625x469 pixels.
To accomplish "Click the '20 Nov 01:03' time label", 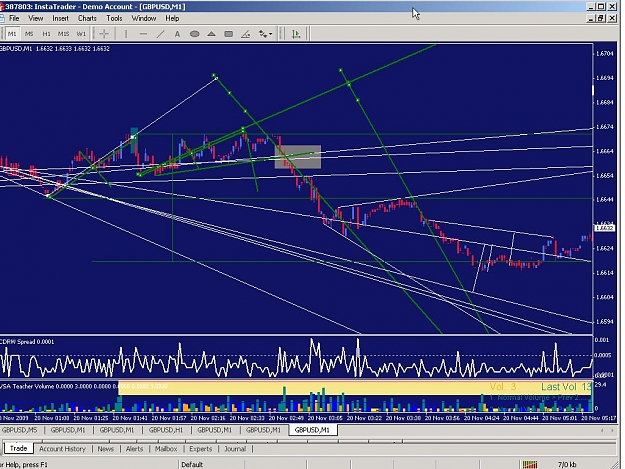I will click(52, 418).
